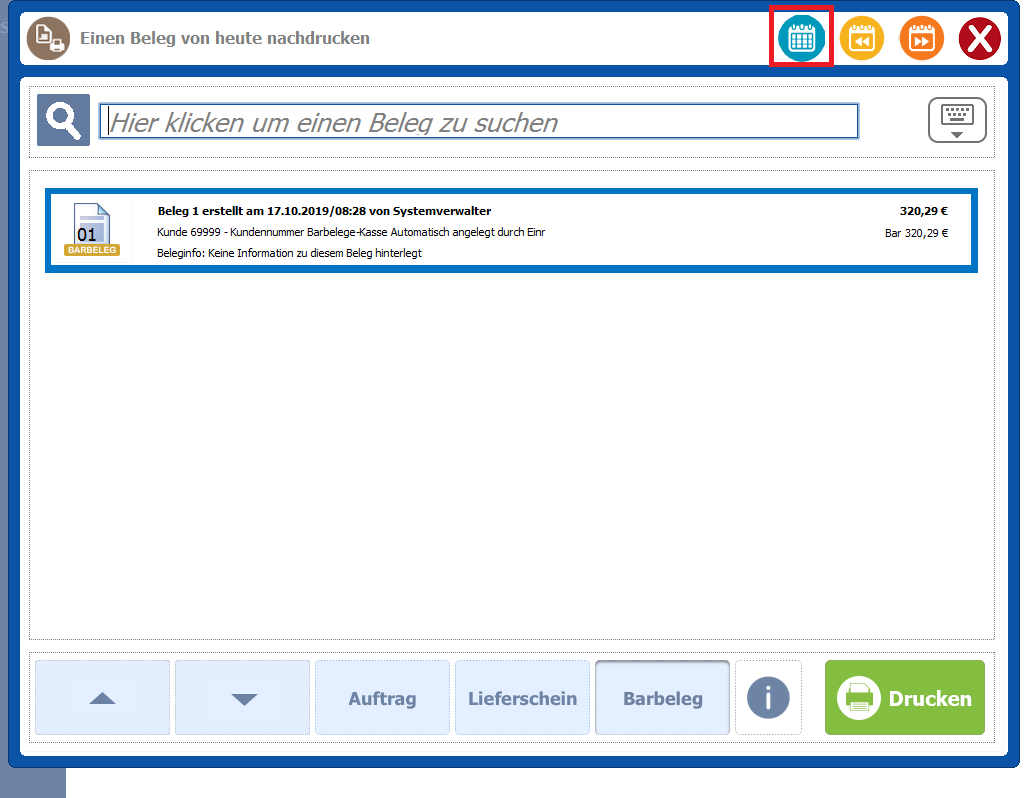The image size is (1024, 798).
Task: Select the Barbeleg filter
Action: tap(662, 698)
